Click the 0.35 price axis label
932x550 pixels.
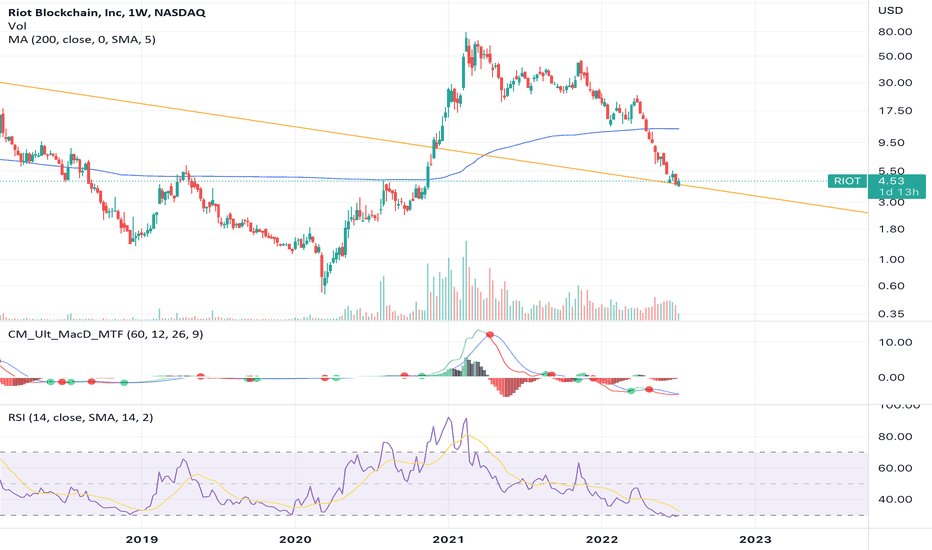tap(892, 314)
